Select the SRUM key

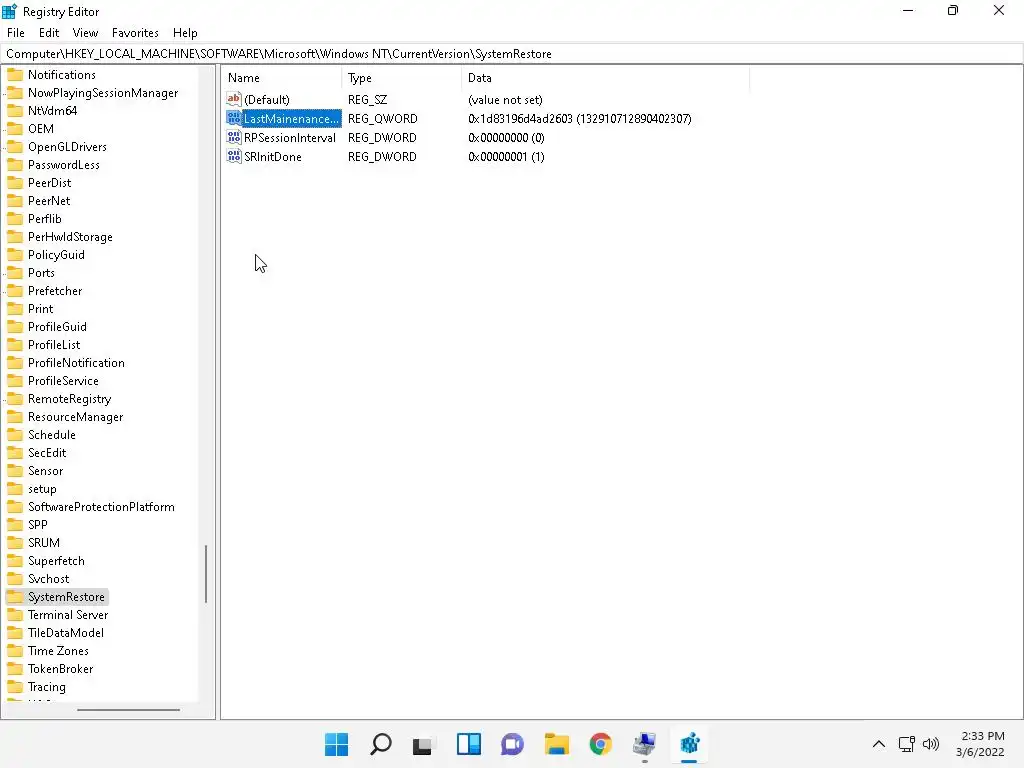44,543
